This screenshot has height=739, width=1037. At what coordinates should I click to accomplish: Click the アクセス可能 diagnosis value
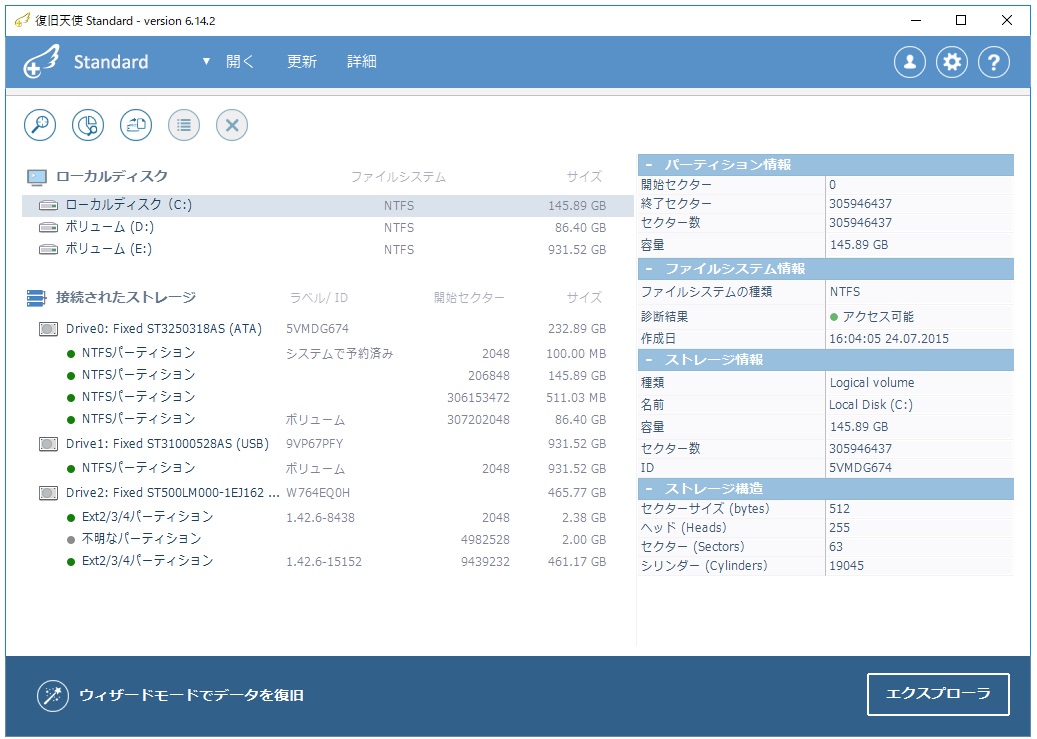click(x=878, y=317)
